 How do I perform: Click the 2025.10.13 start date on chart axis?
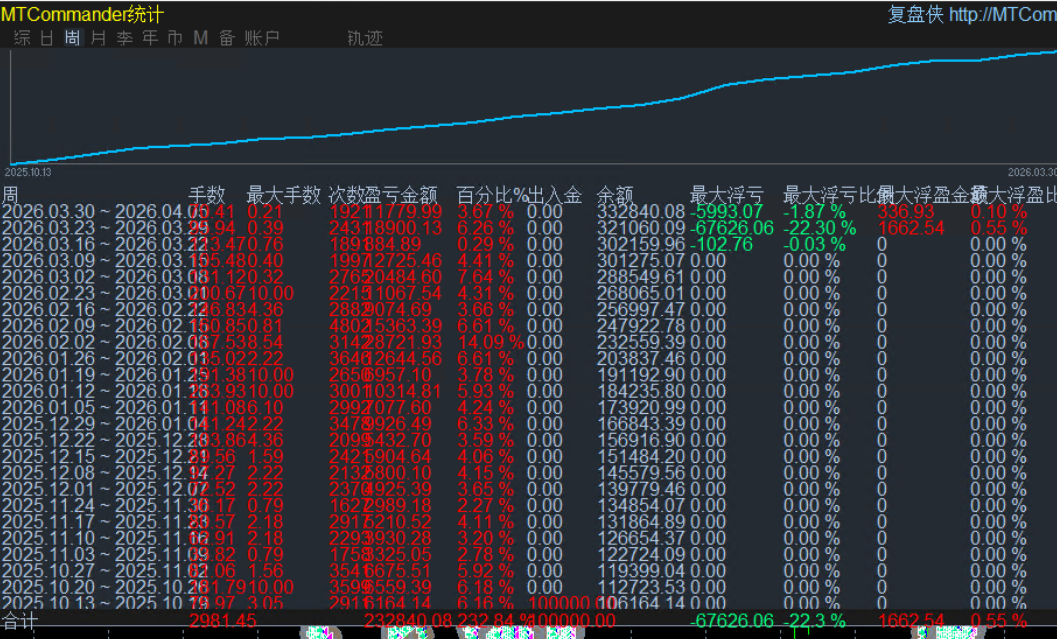(x=28, y=173)
